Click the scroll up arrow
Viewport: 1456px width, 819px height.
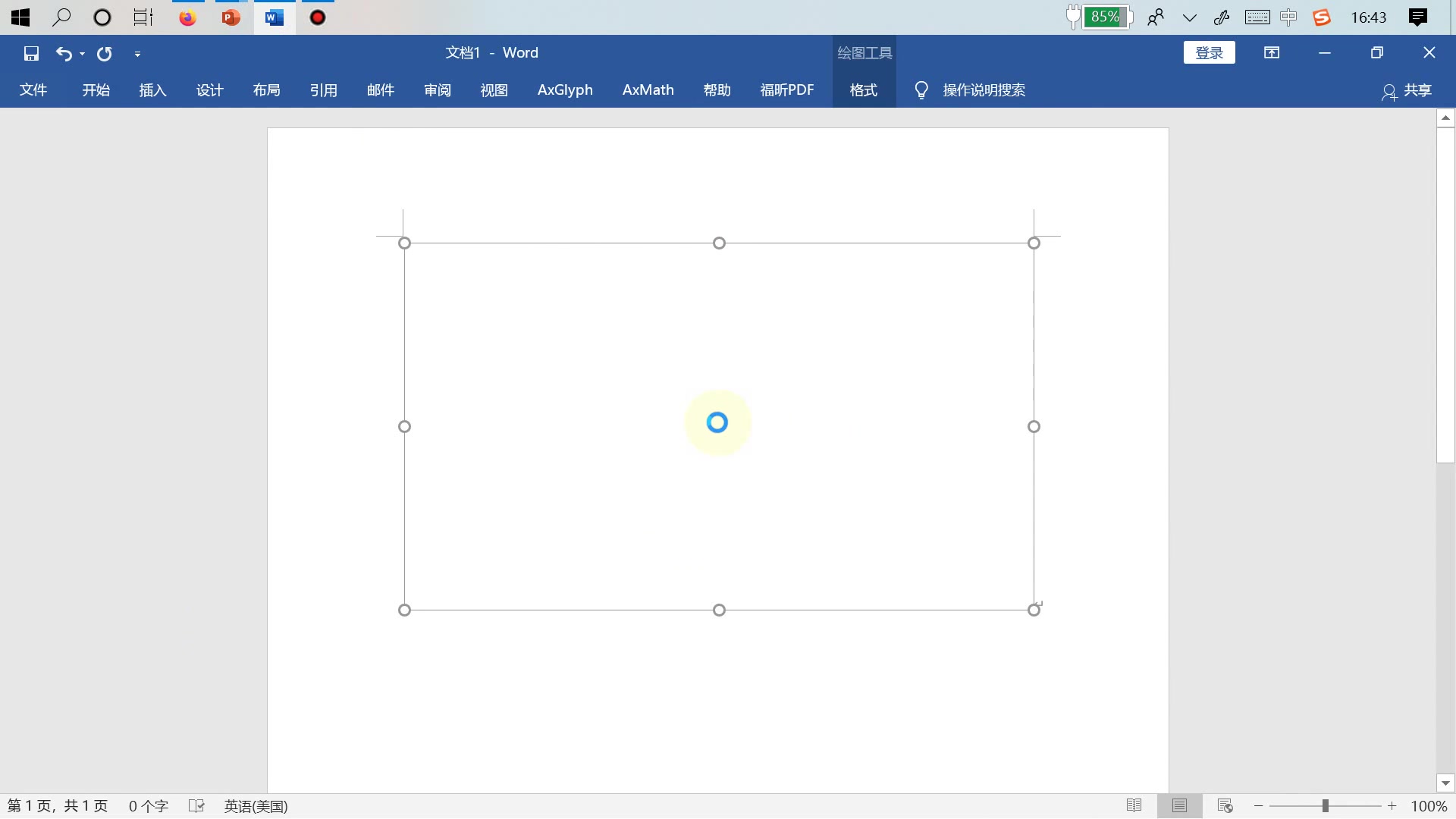(x=1445, y=118)
